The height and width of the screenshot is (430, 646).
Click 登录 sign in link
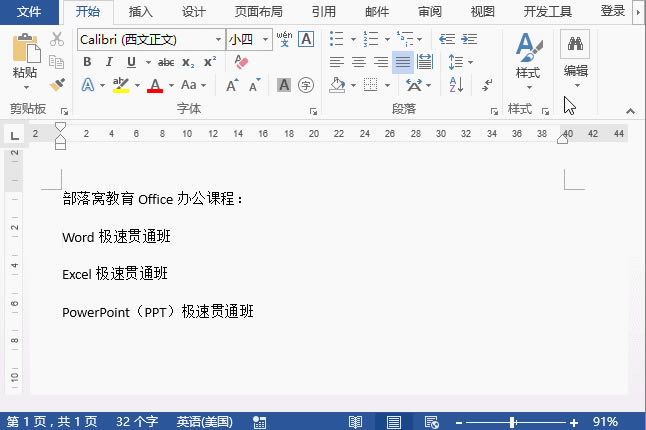[x=612, y=11]
